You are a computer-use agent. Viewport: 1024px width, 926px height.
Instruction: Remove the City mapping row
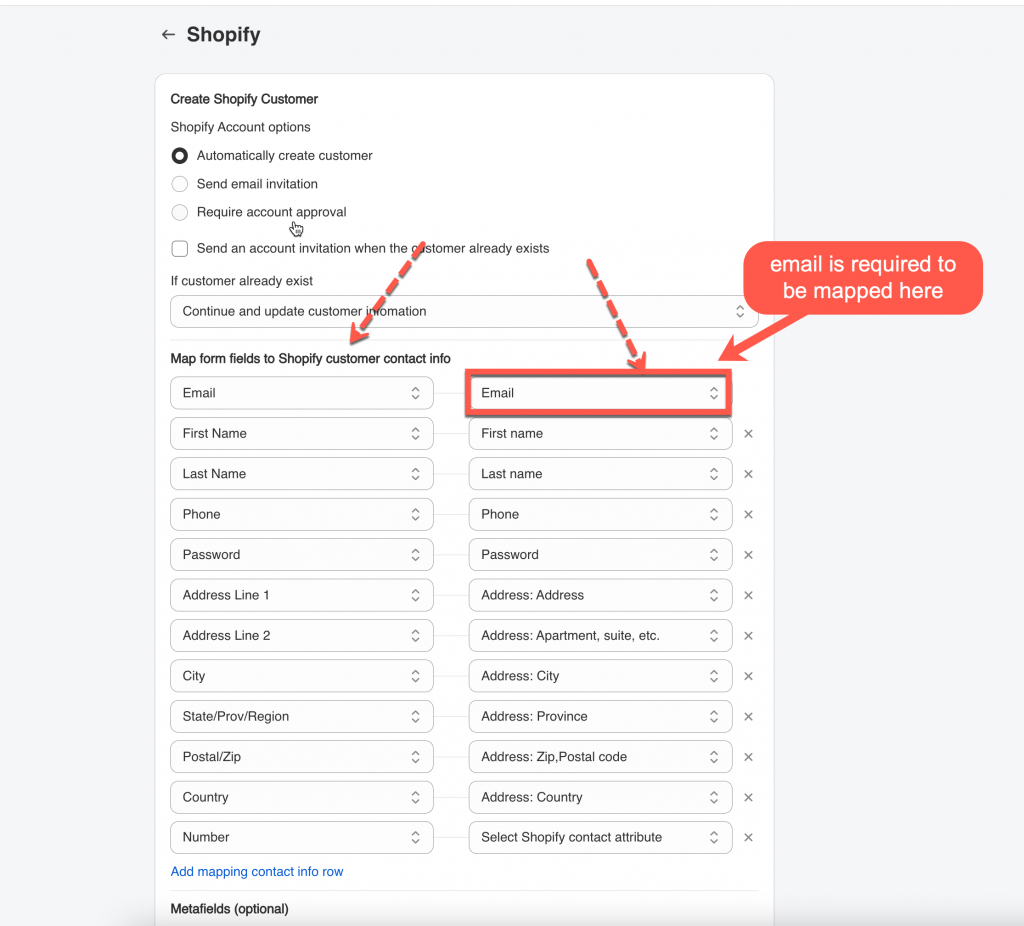click(748, 676)
